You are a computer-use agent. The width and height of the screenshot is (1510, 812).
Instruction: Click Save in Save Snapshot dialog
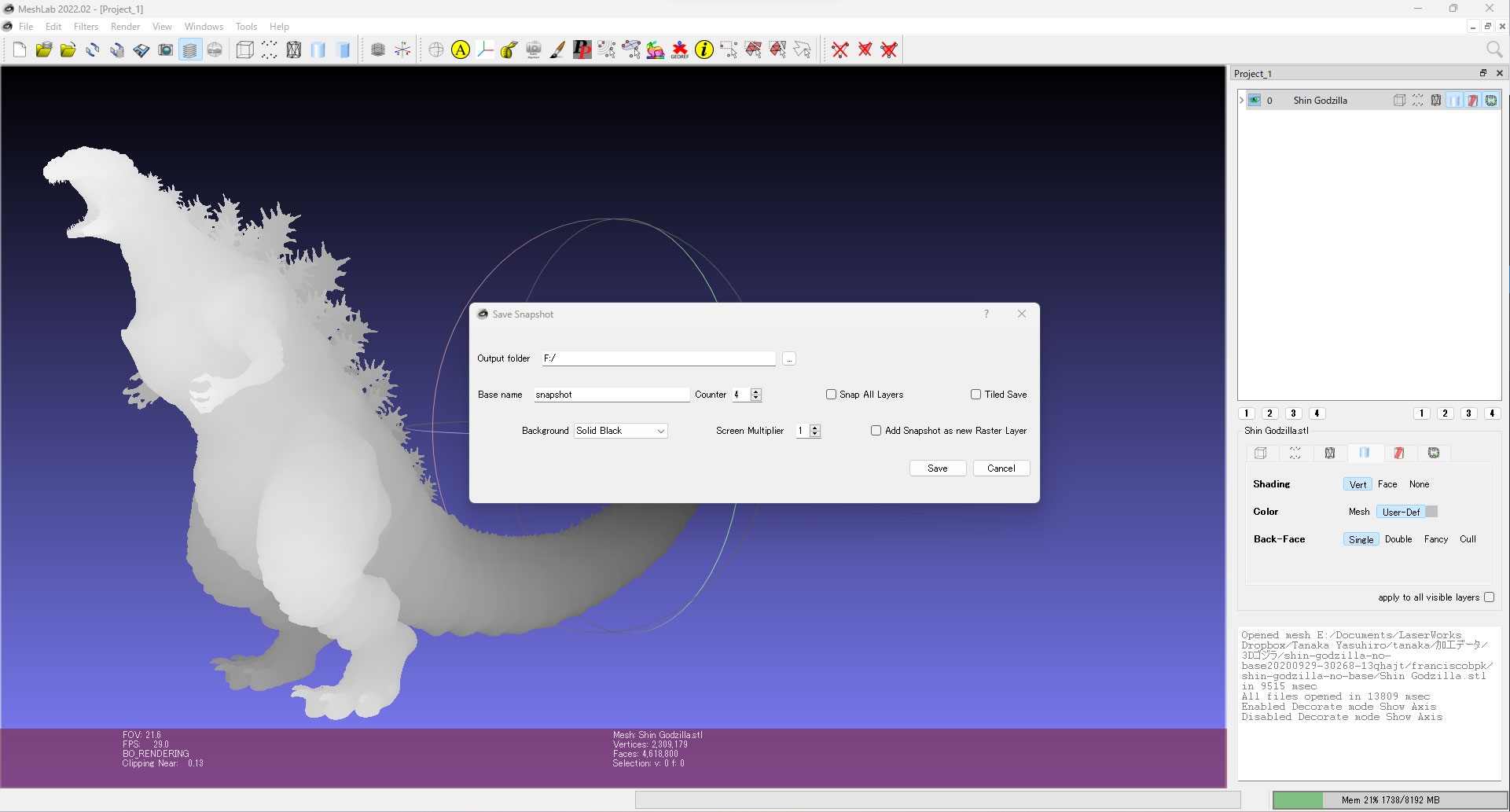[938, 468]
